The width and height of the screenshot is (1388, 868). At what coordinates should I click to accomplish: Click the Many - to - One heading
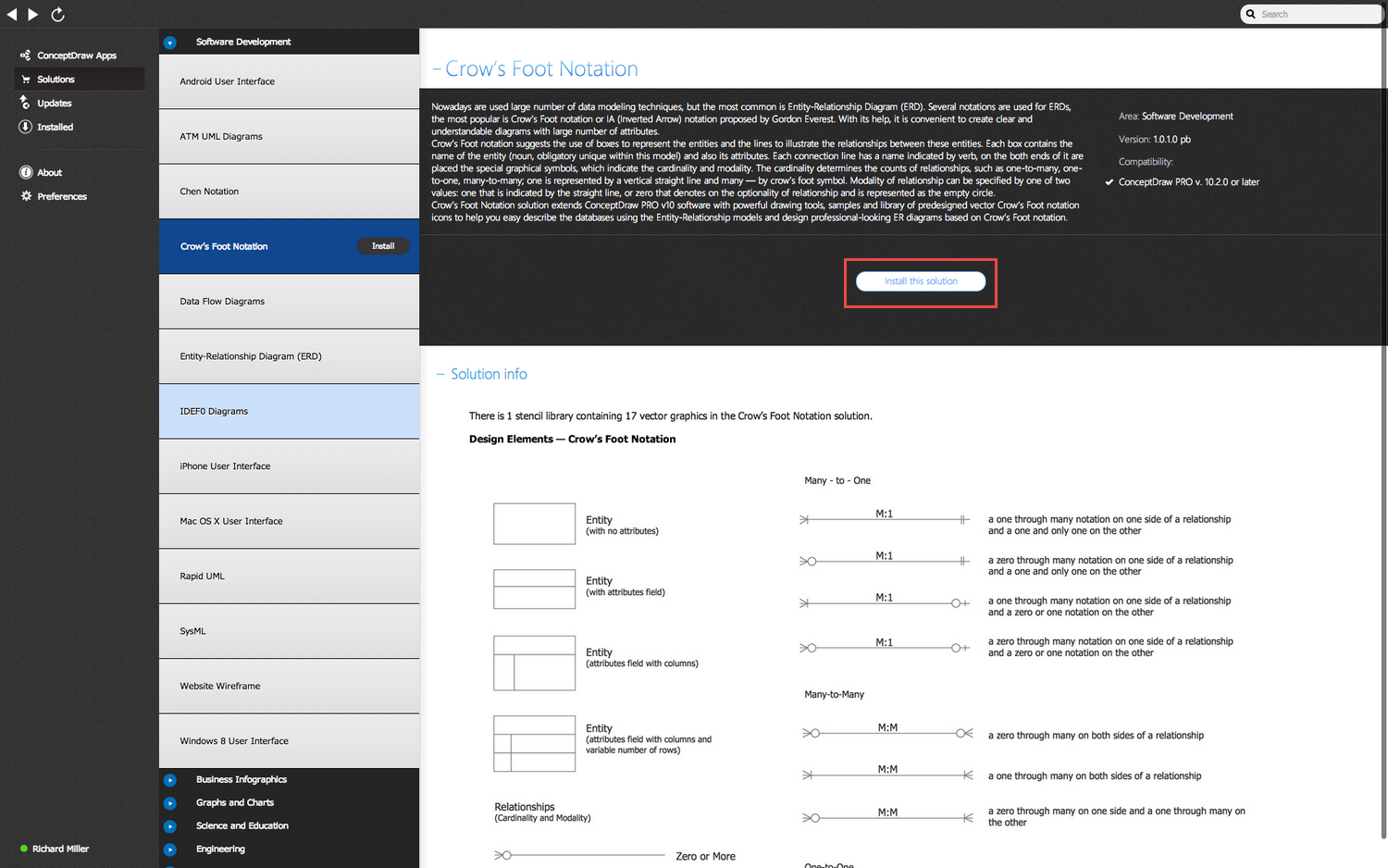[837, 480]
